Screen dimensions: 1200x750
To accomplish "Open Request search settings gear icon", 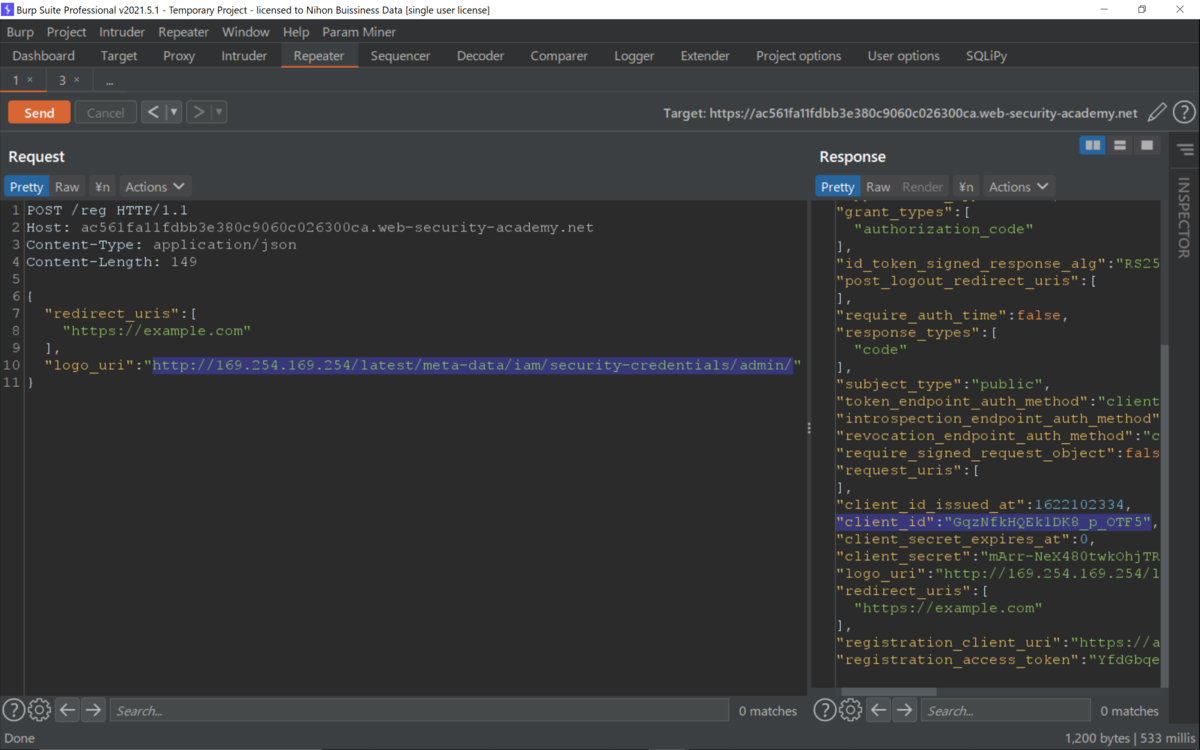I will coord(39,710).
